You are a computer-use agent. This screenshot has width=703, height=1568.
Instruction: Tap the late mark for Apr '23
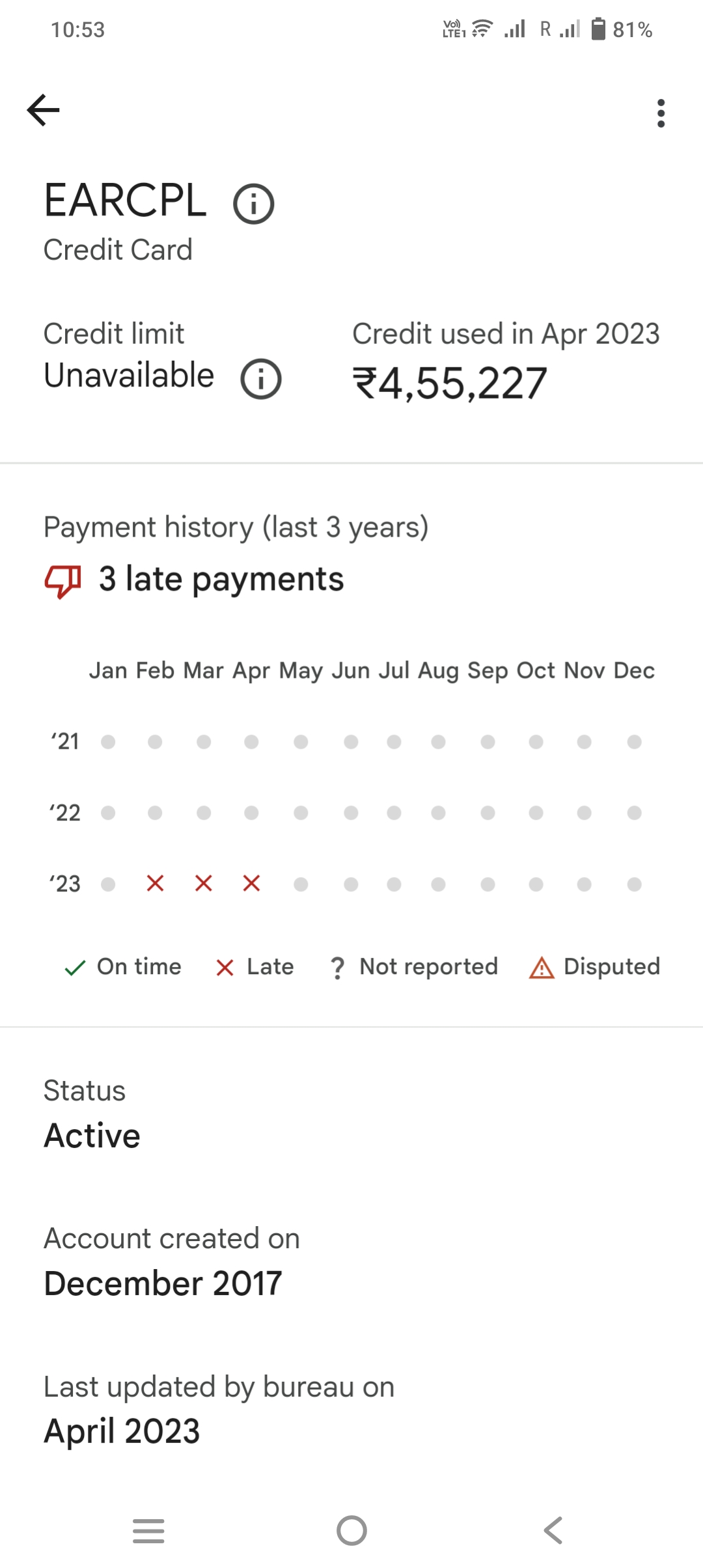(251, 884)
